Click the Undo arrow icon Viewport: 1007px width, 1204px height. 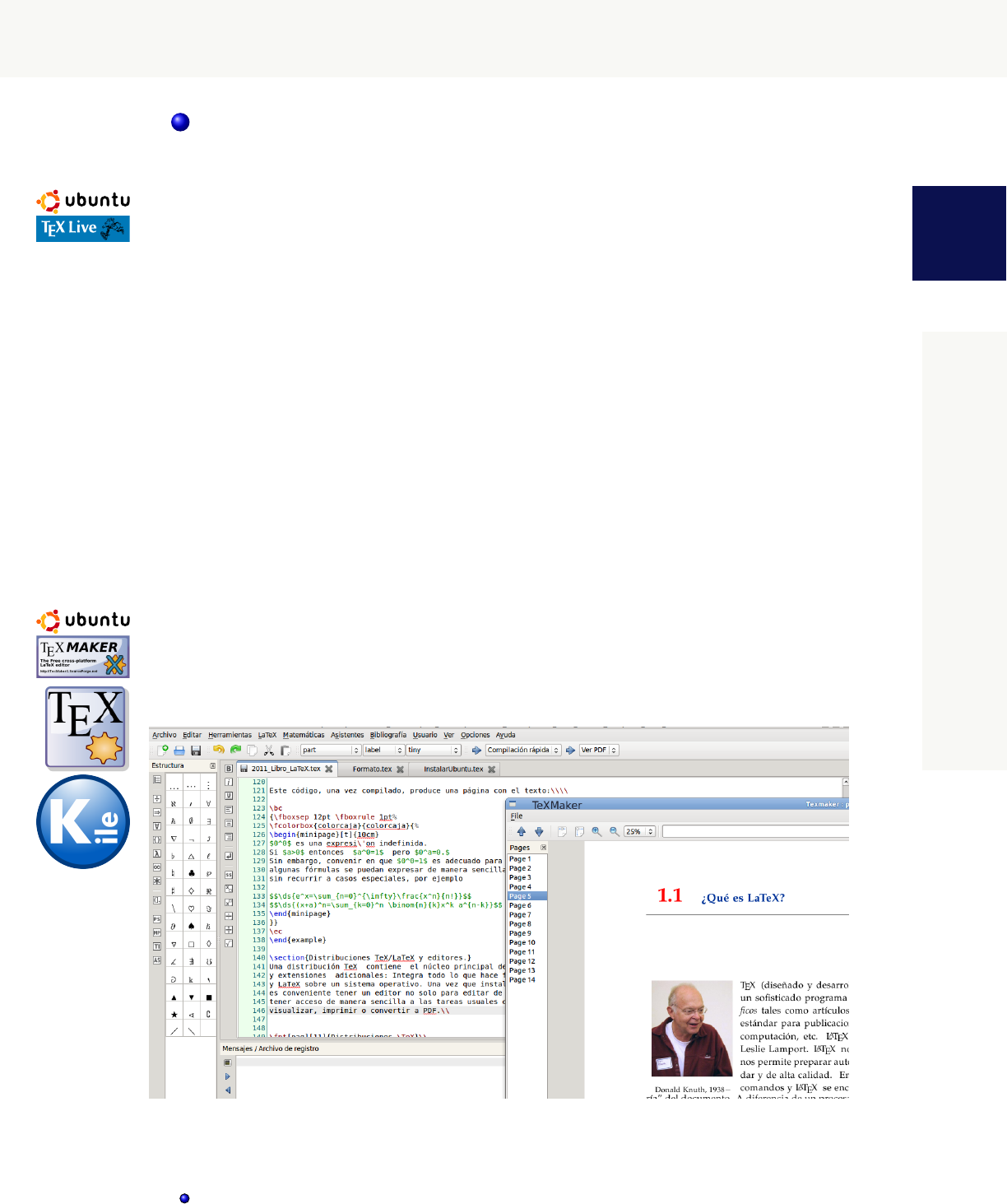218,750
